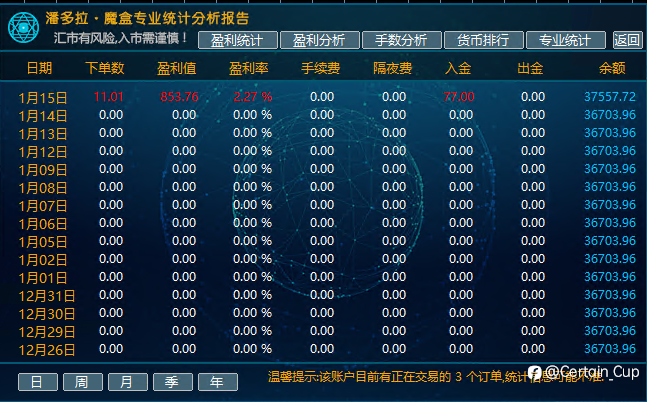647x402 pixels.
Task: Open 手数分析 tab
Action: click(401, 40)
